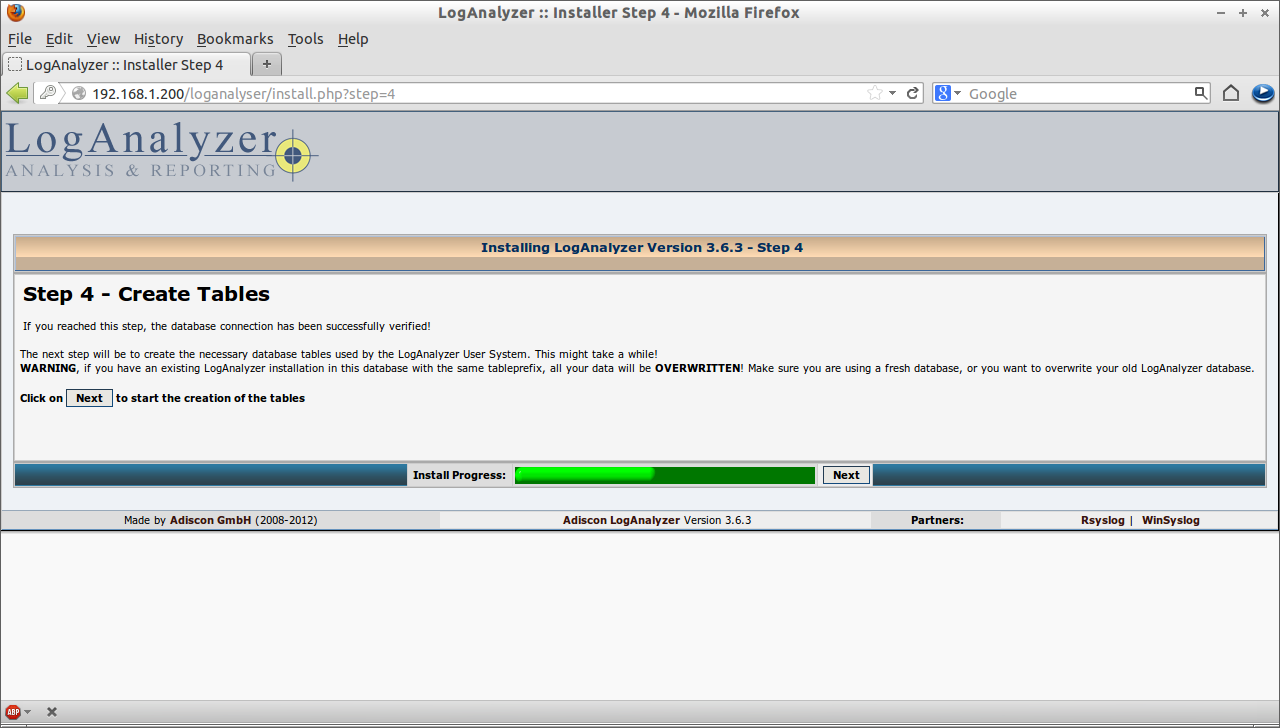Open the View menu

tap(103, 39)
